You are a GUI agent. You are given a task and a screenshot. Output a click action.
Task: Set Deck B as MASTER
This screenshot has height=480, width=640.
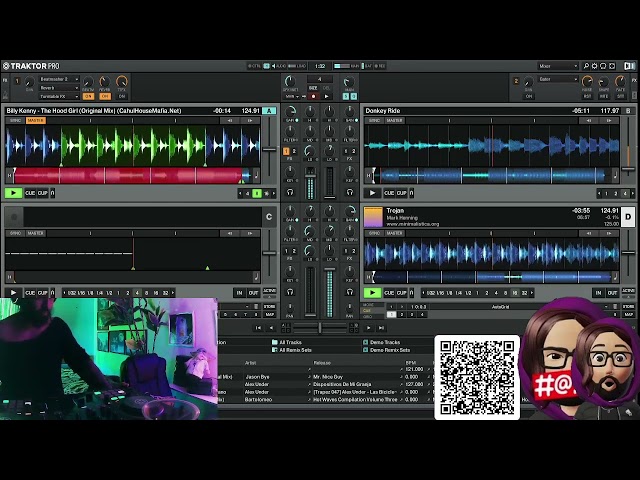(394, 120)
